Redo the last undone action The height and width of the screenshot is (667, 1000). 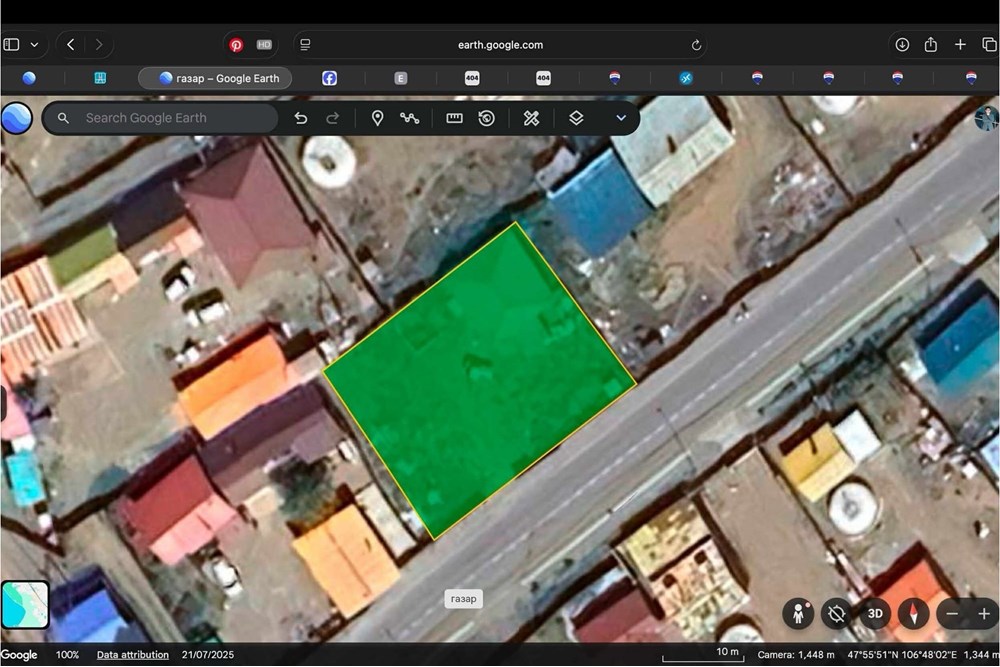pyautogui.click(x=332, y=118)
